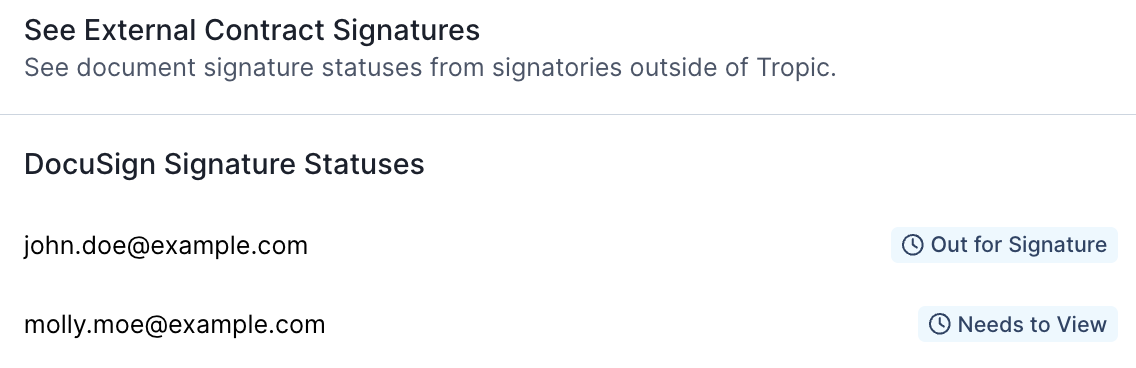Screen dimensions: 1136x368
Task: Click the clock icon beside Out for Signature
Action: coord(912,245)
